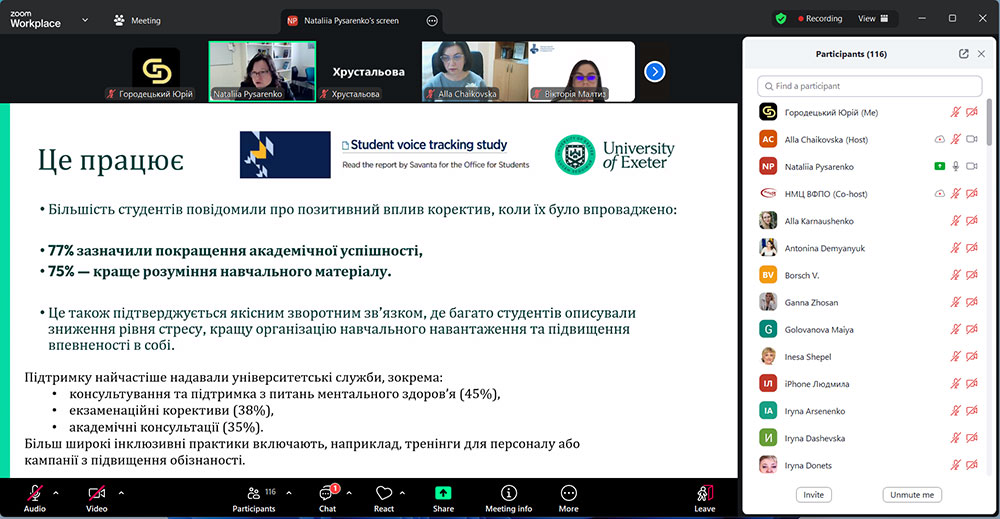Turn on camera with Video button
Viewport: 1000px width, 519px height.
pyautogui.click(x=97, y=496)
